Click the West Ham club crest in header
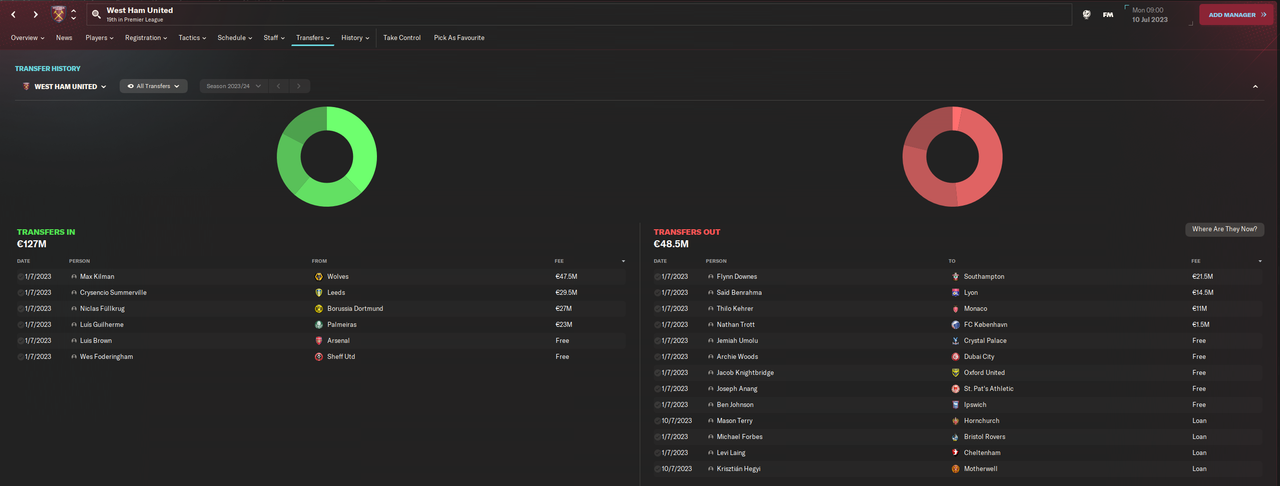 pyautogui.click(x=58, y=15)
